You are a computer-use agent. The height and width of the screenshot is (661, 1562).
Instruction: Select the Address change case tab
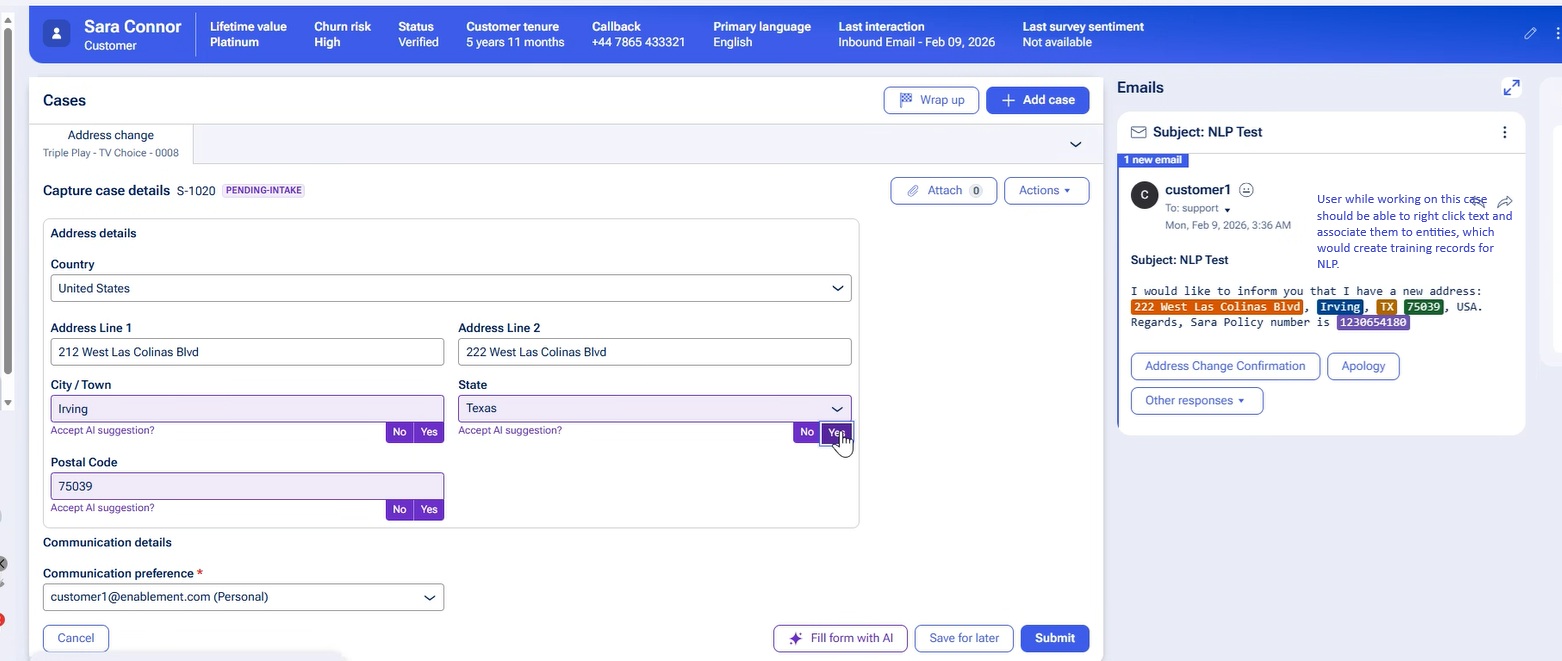pos(111,143)
